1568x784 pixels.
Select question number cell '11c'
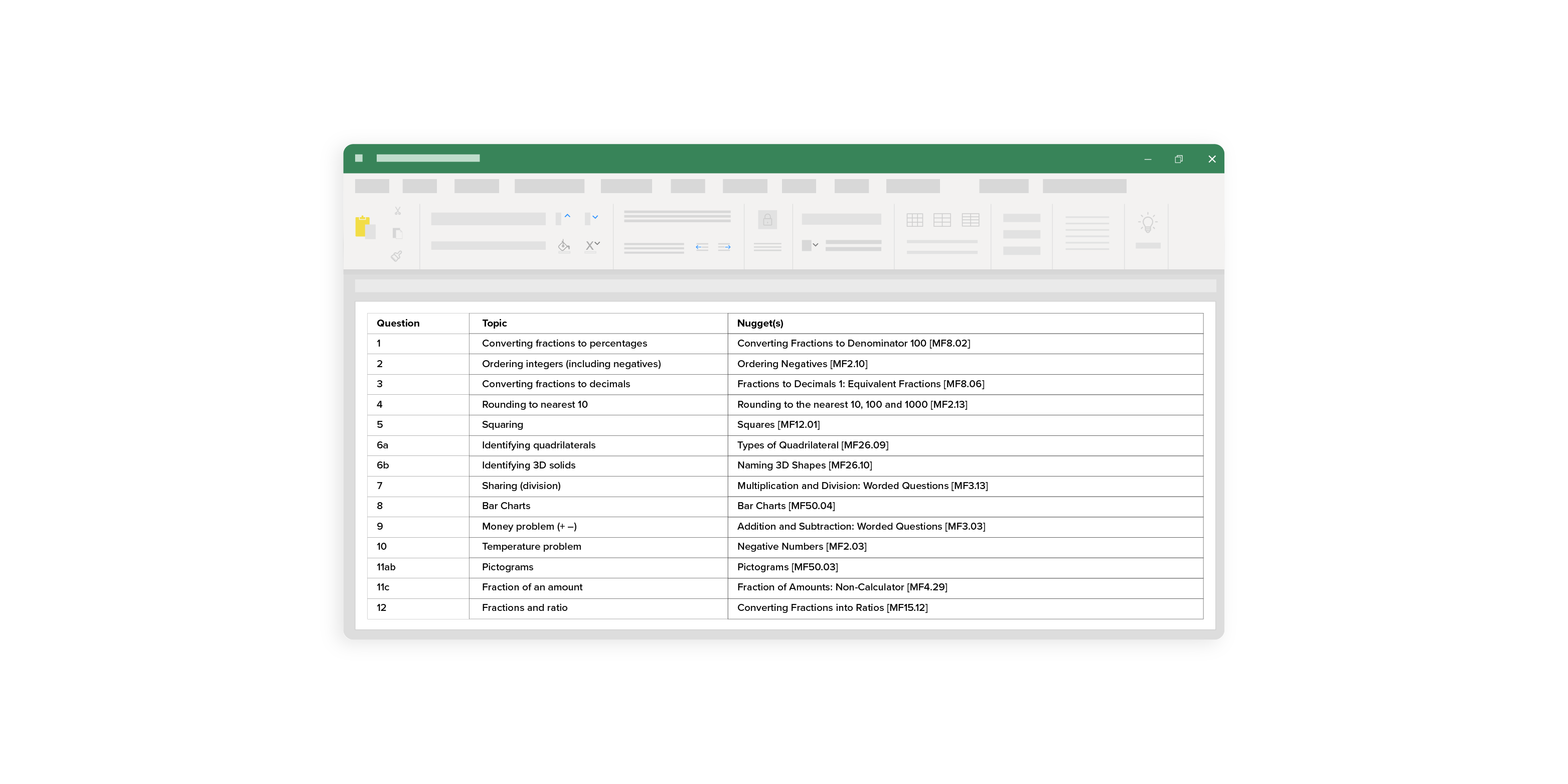(x=418, y=588)
